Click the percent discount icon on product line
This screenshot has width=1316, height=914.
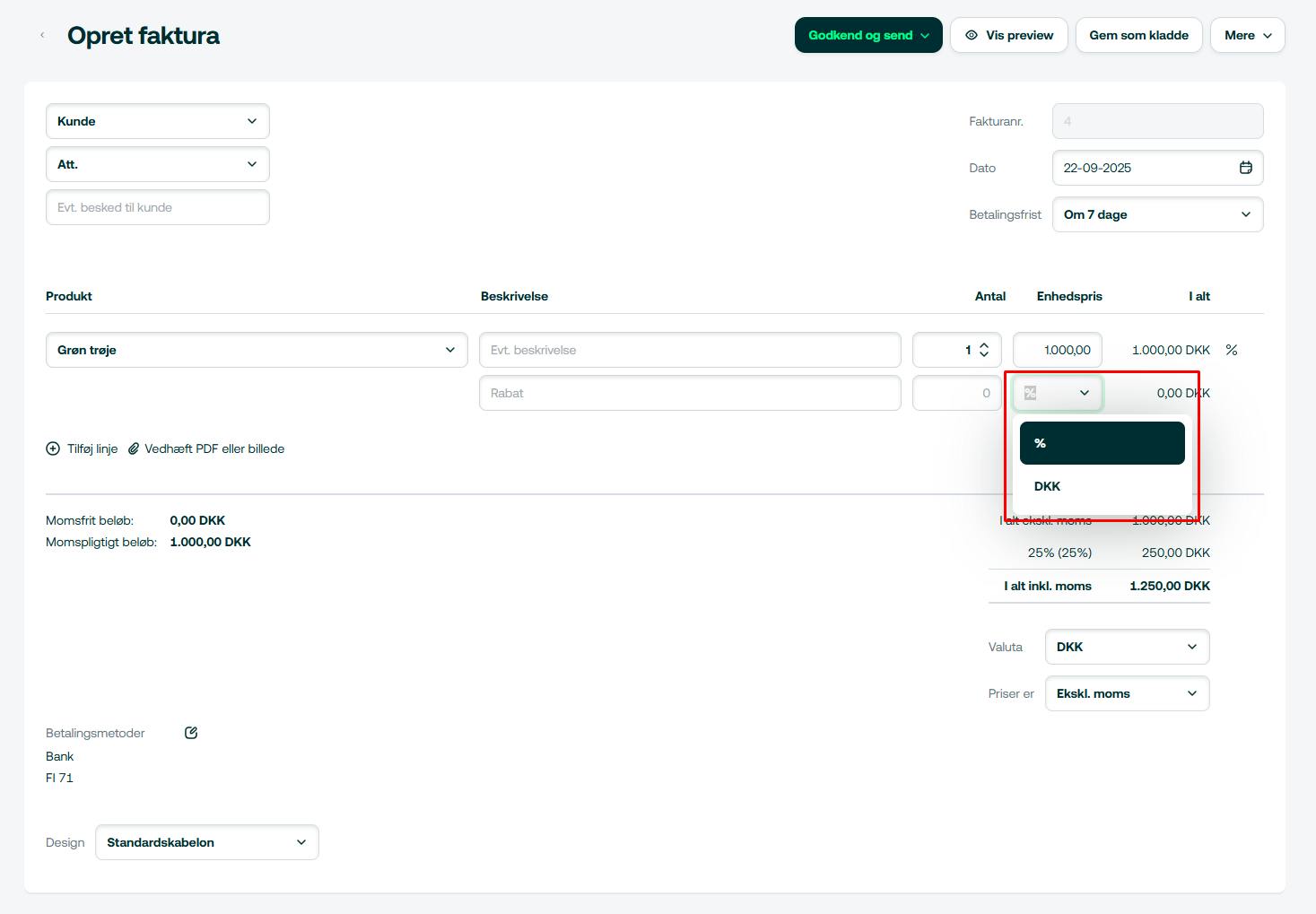pos(1231,350)
